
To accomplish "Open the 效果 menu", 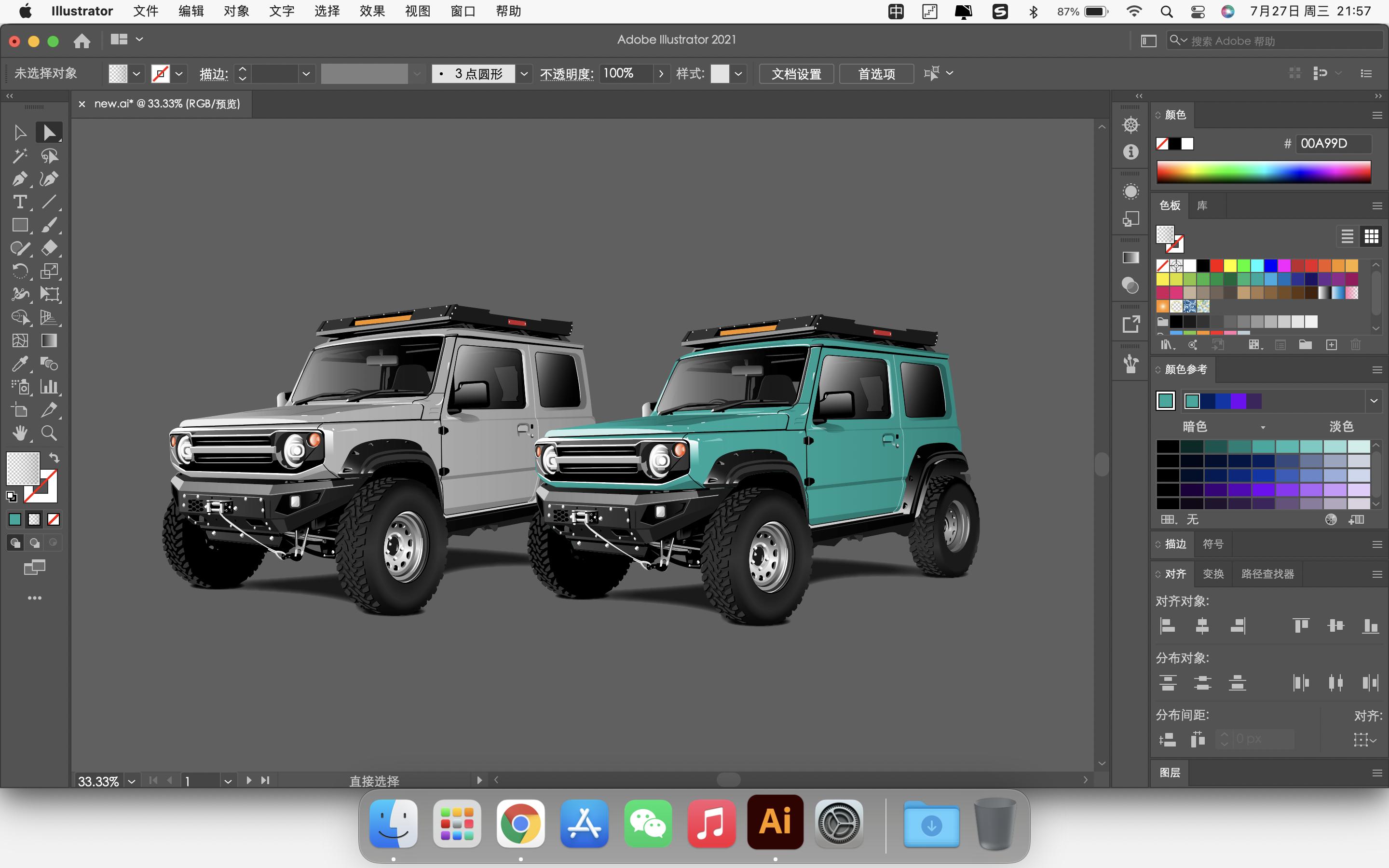I will coord(372,11).
